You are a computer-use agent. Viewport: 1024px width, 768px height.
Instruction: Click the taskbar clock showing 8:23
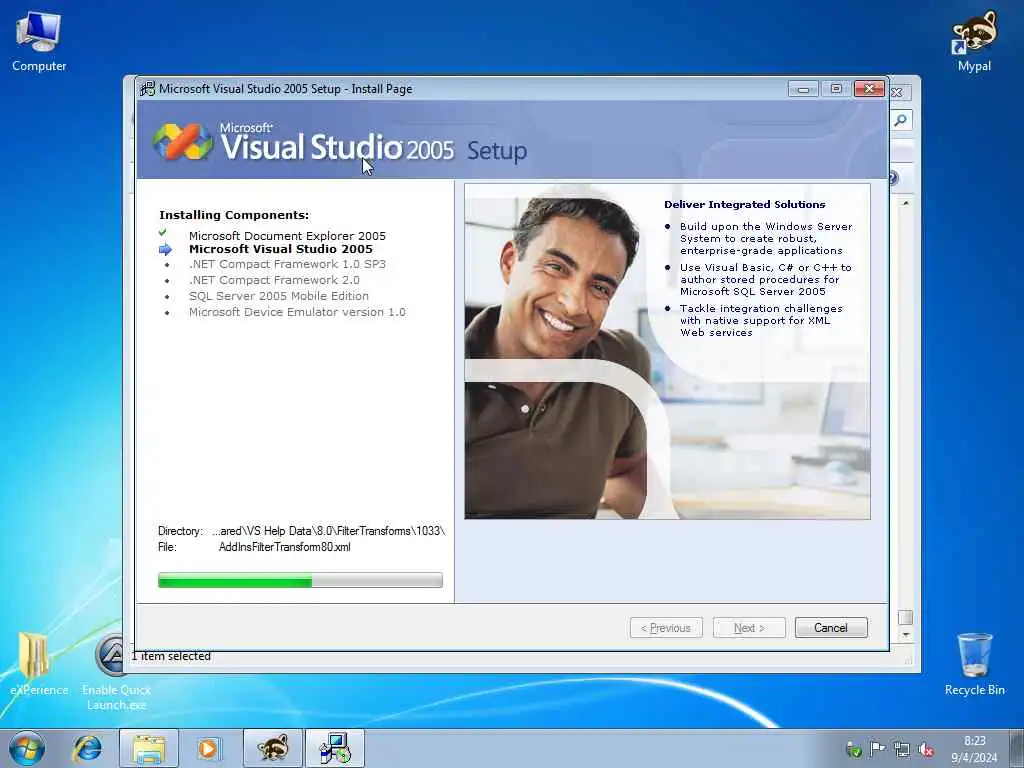pyautogui.click(x=974, y=749)
